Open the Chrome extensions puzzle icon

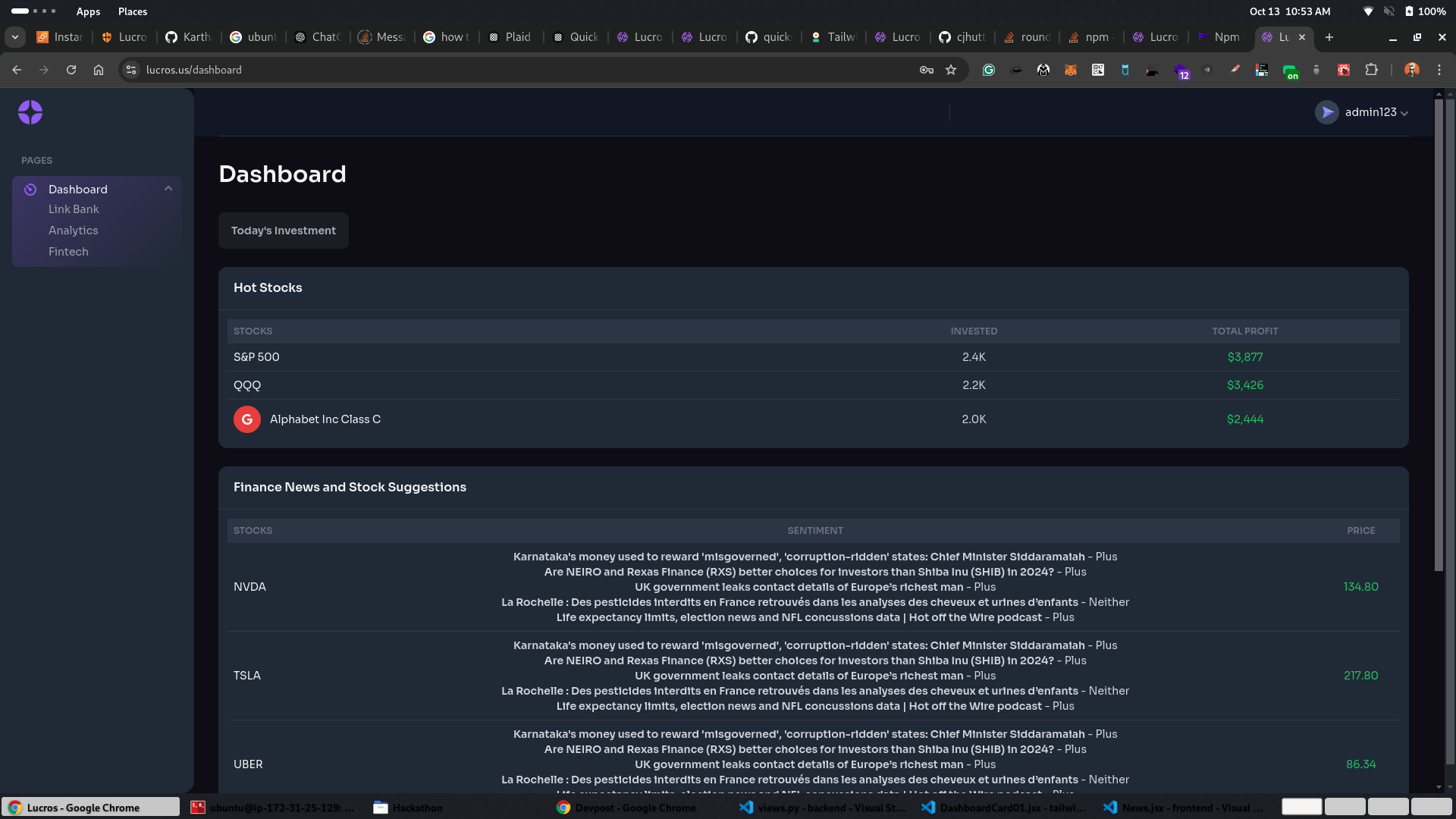click(1371, 70)
